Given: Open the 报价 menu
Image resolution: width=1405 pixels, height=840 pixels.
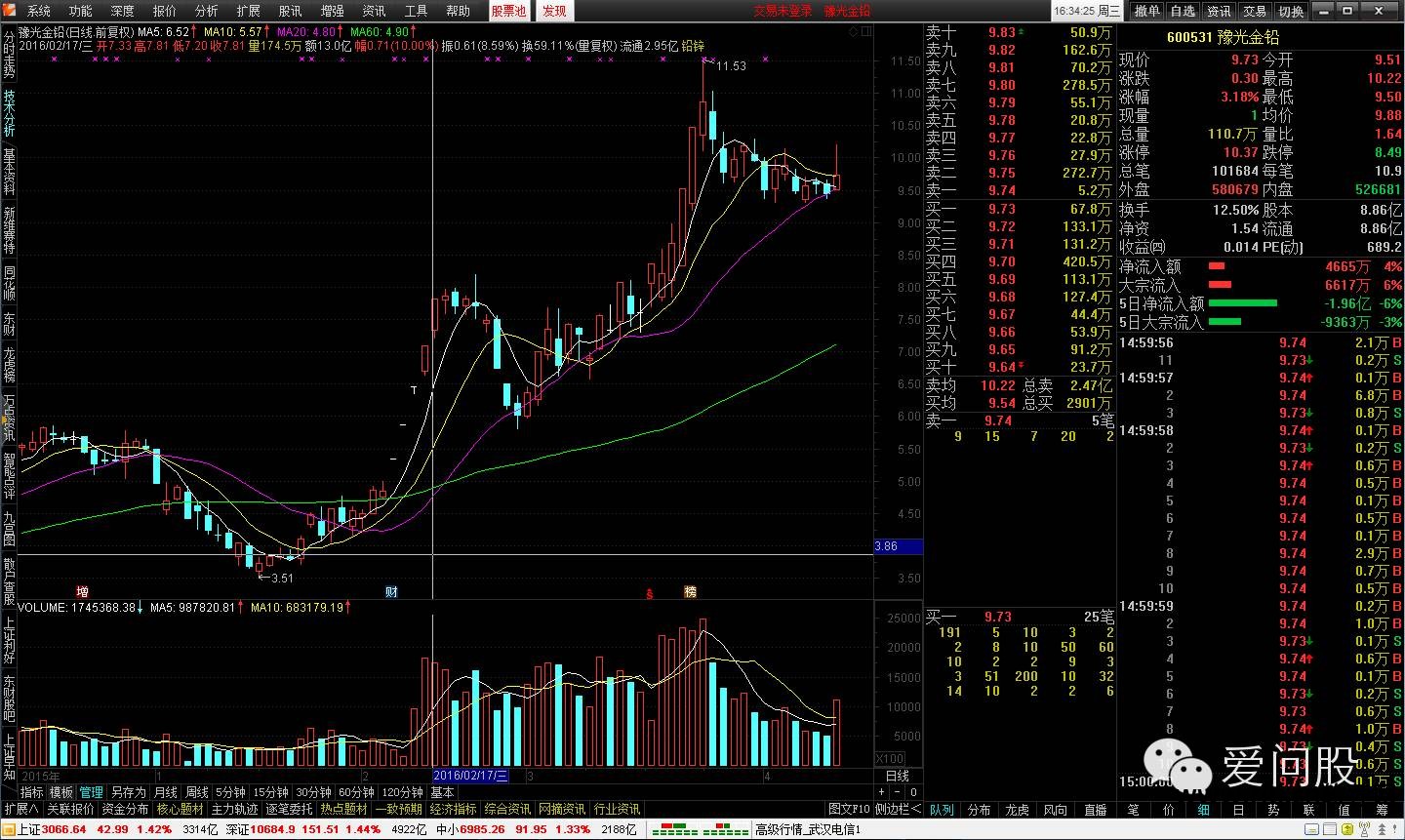Looking at the screenshot, I should click(x=165, y=11).
